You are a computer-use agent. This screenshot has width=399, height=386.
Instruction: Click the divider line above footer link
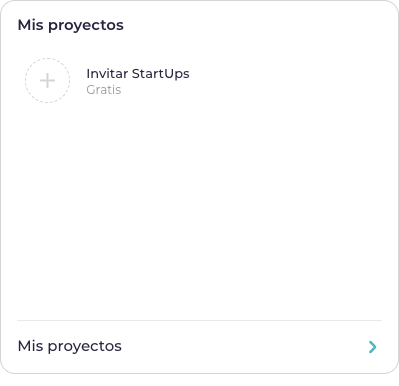[199, 320]
